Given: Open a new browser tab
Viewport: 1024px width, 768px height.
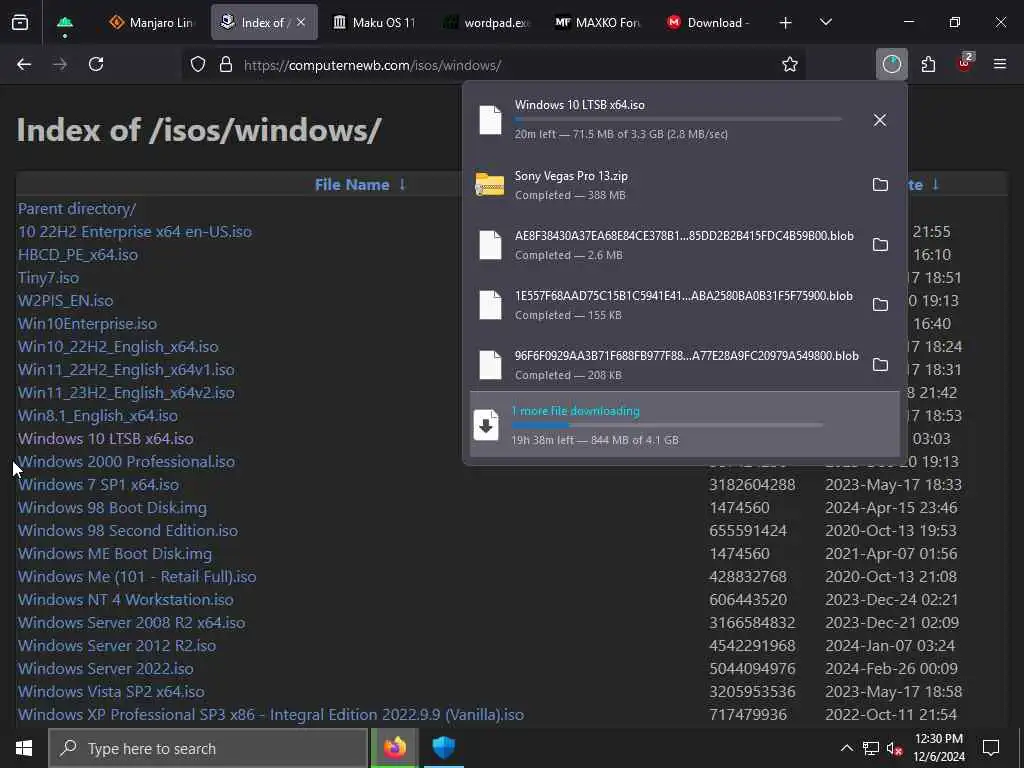Looking at the screenshot, I should click(785, 23).
